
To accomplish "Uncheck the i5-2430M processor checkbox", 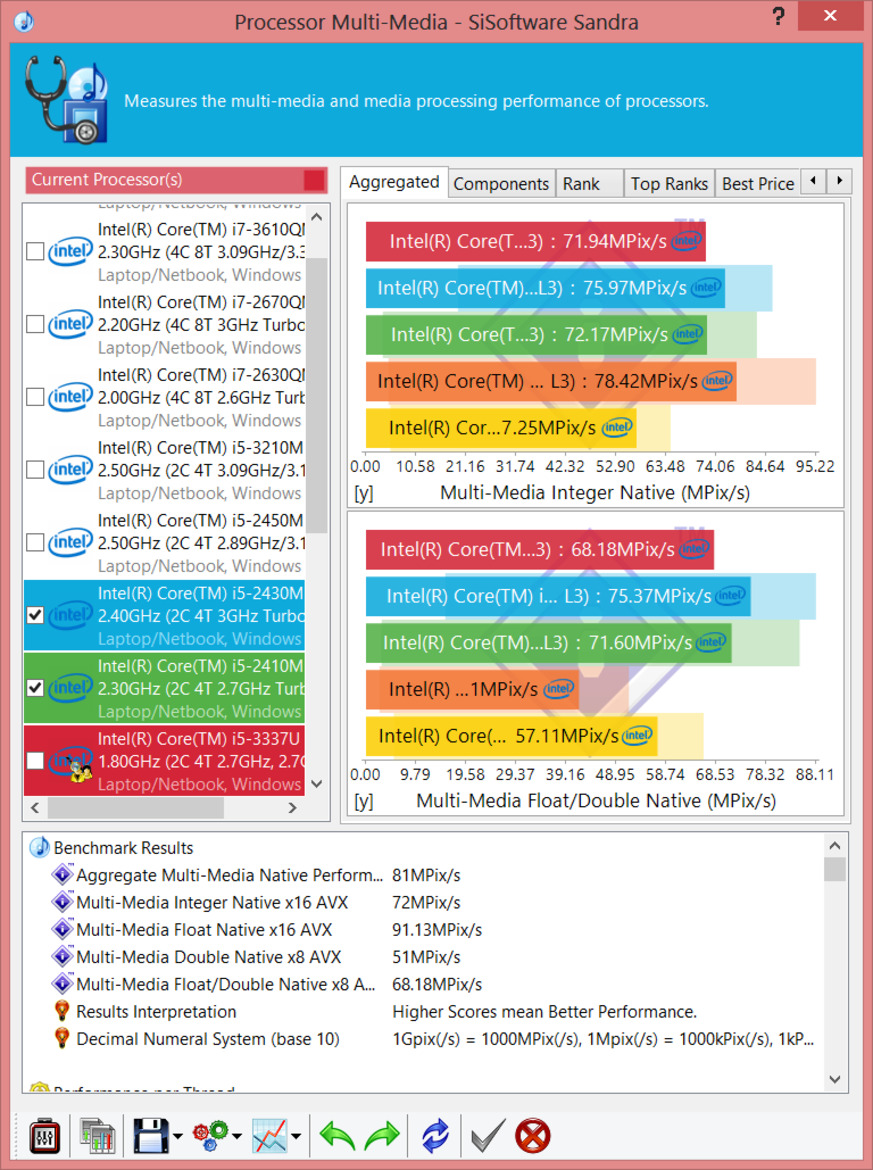I will tap(35, 615).
